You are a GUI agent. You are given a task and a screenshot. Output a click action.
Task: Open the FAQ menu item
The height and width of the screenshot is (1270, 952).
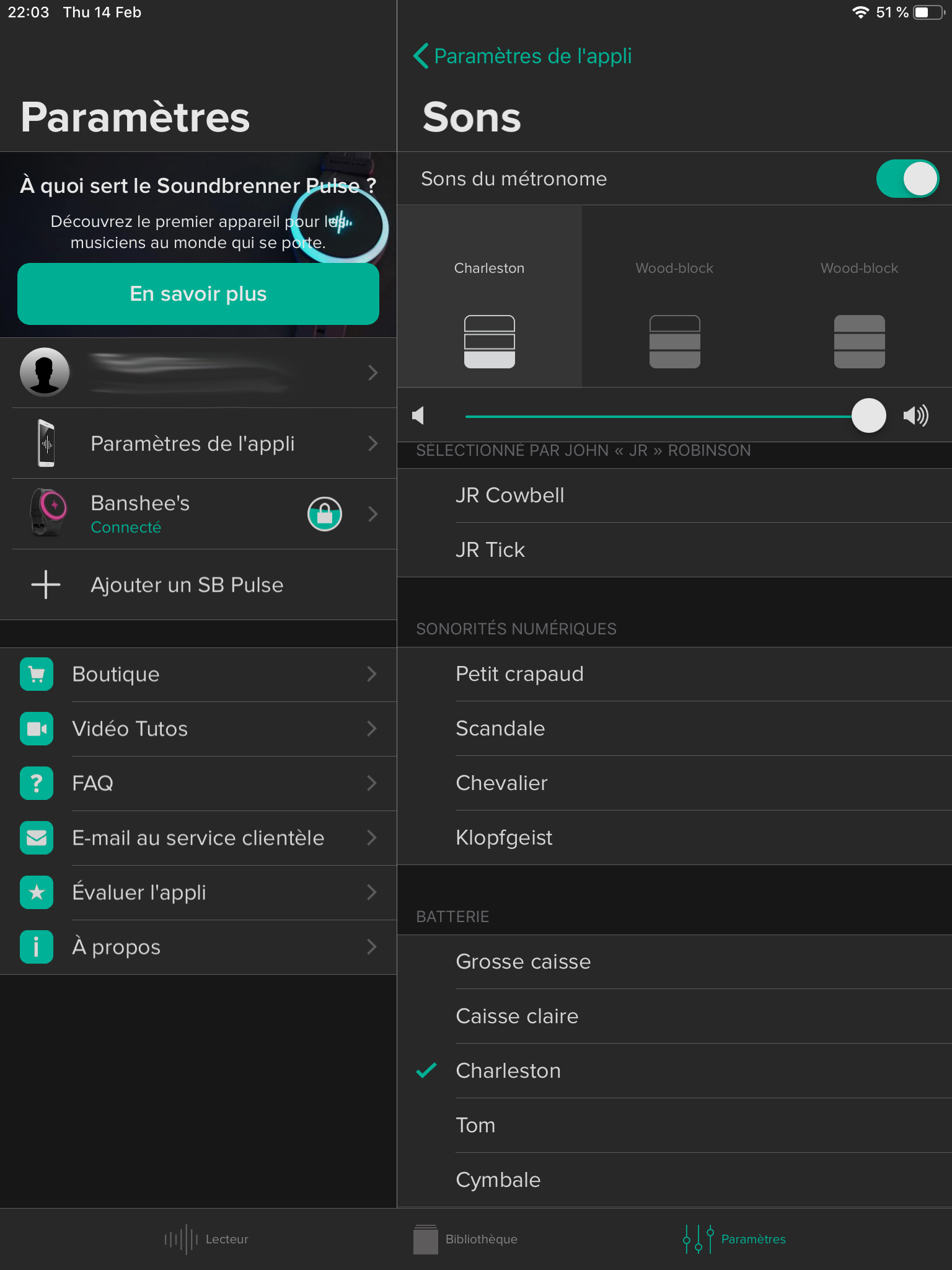pos(198,783)
